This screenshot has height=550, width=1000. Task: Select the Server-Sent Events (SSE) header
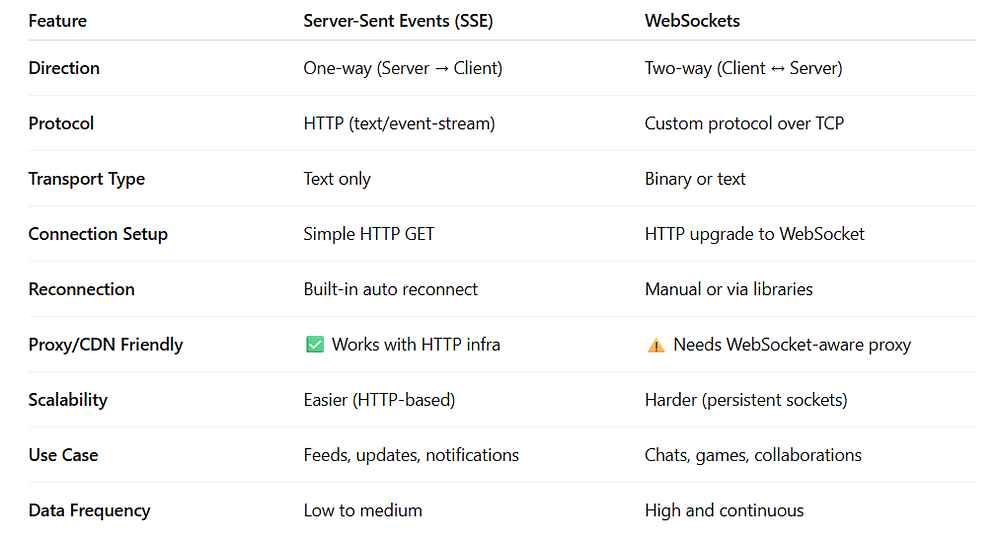[398, 20]
